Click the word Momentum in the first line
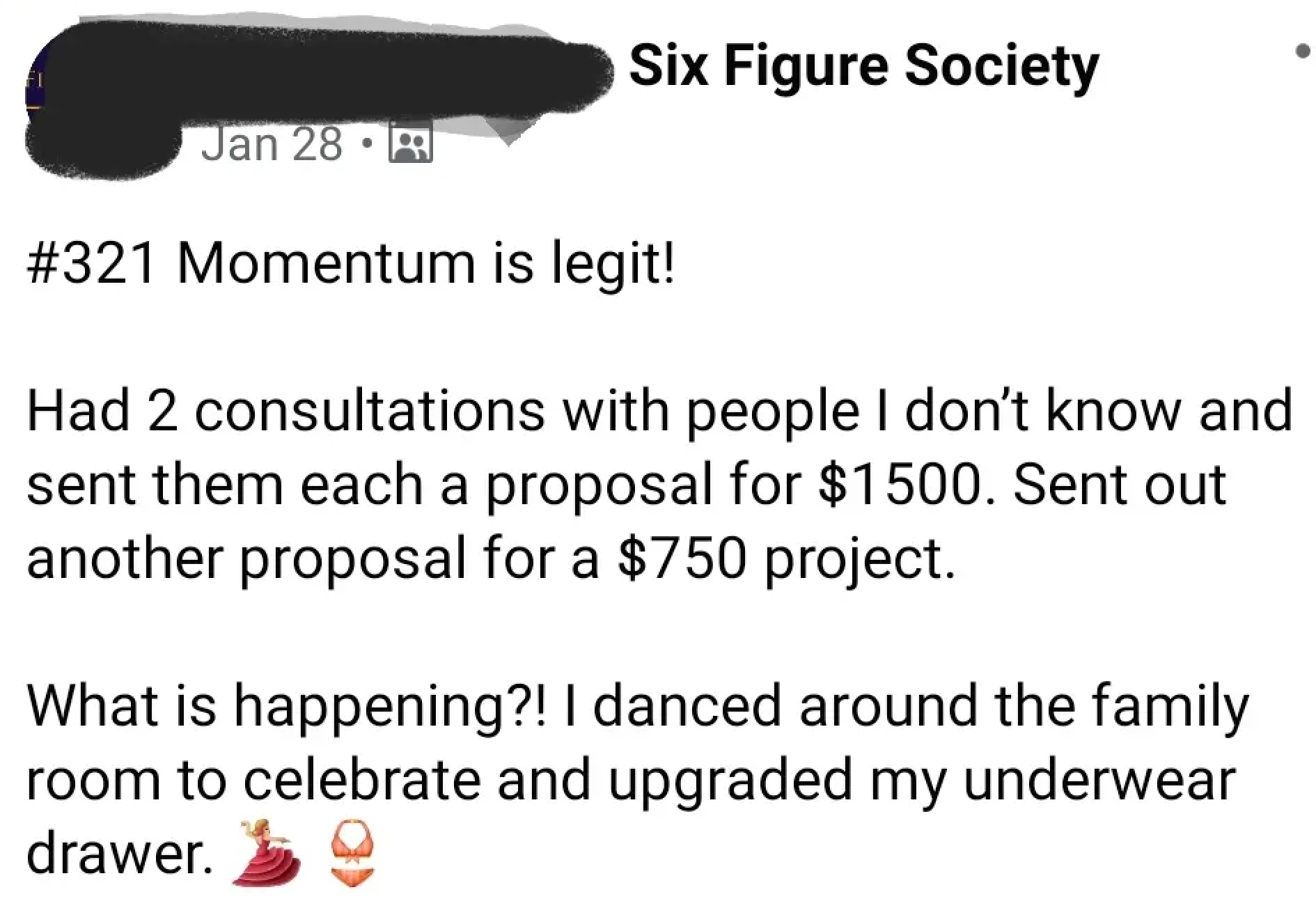 (325, 265)
